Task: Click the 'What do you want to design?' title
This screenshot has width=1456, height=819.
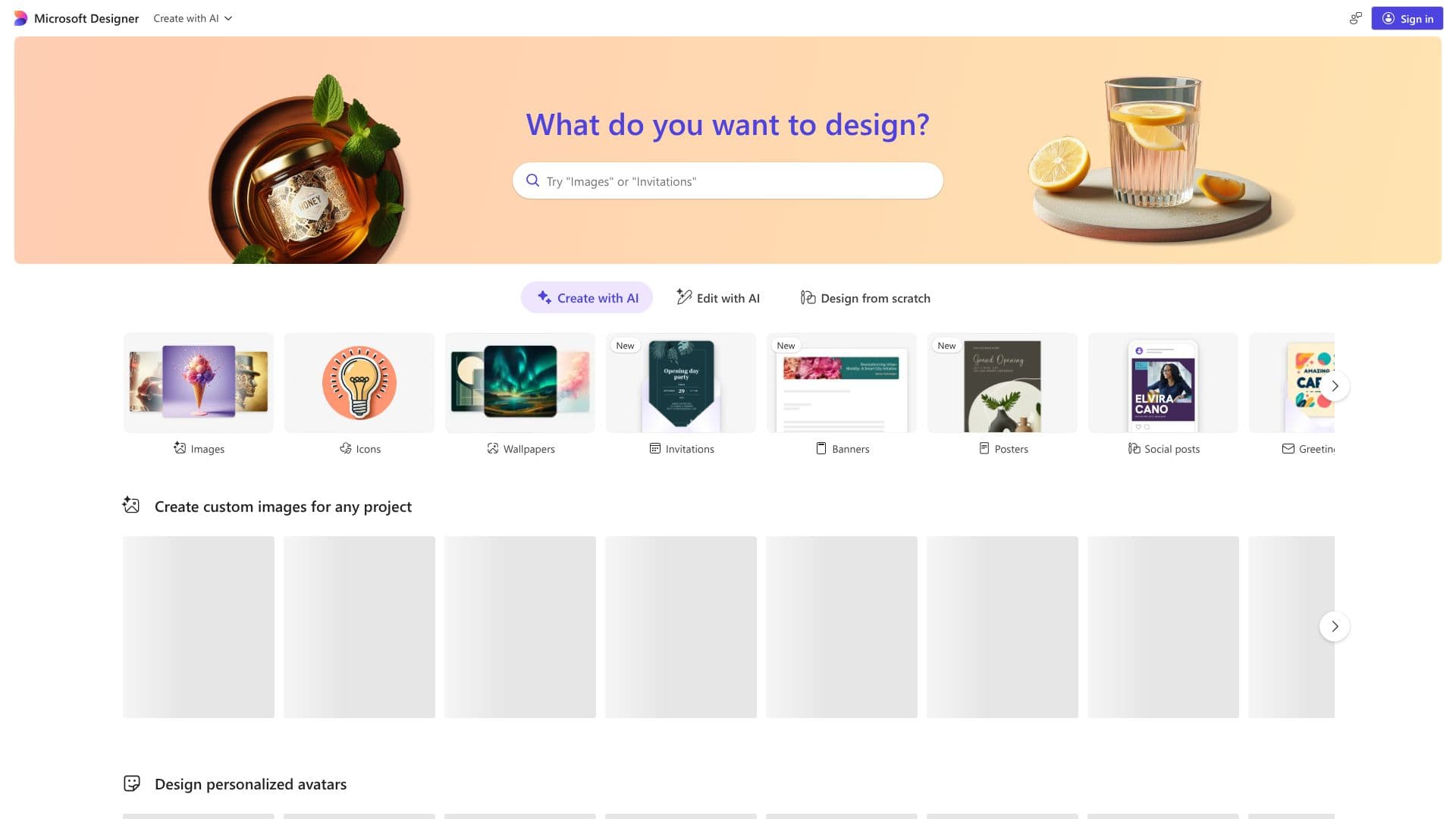Action: coord(727,124)
